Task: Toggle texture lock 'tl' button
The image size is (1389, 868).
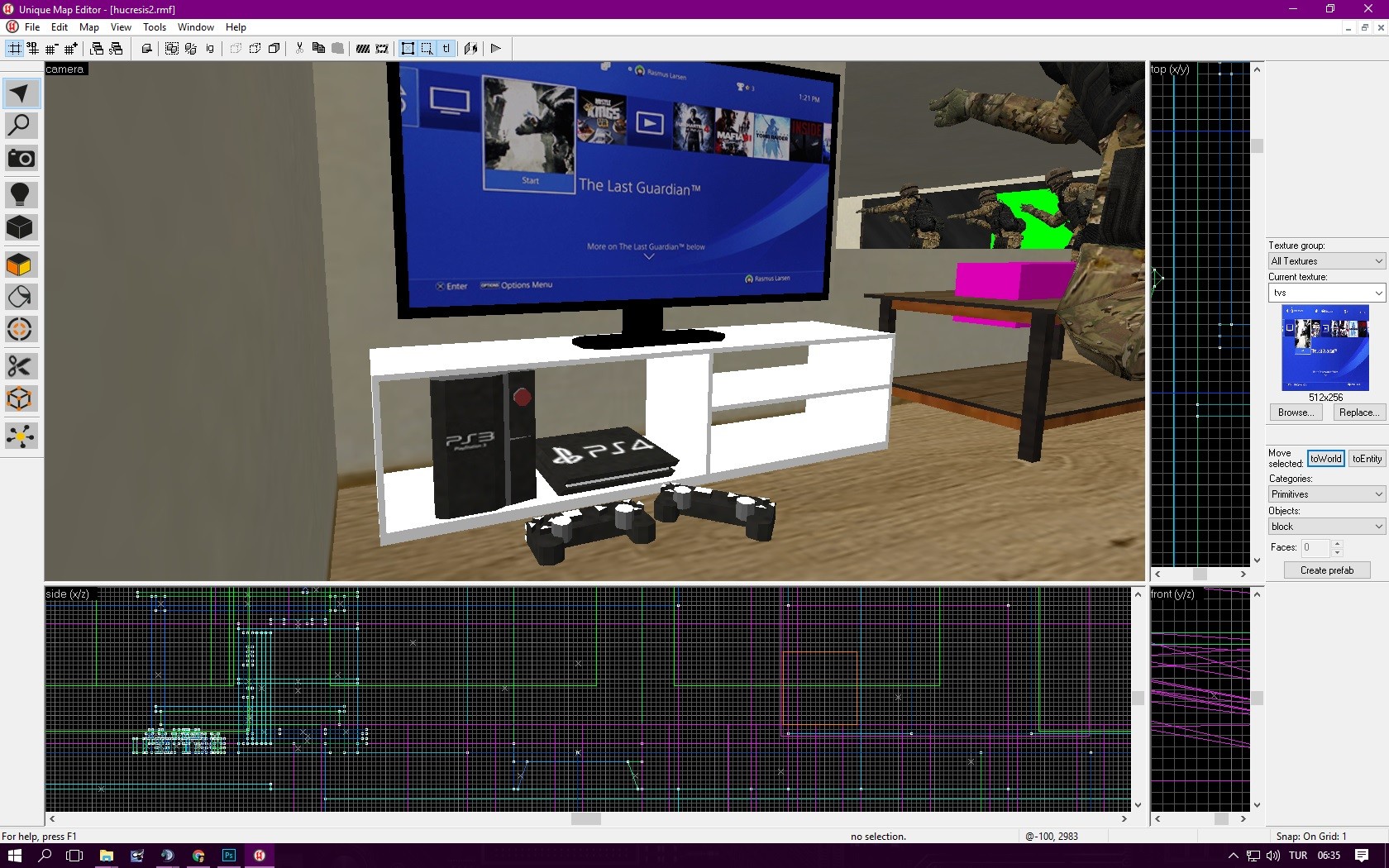Action: 446,49
